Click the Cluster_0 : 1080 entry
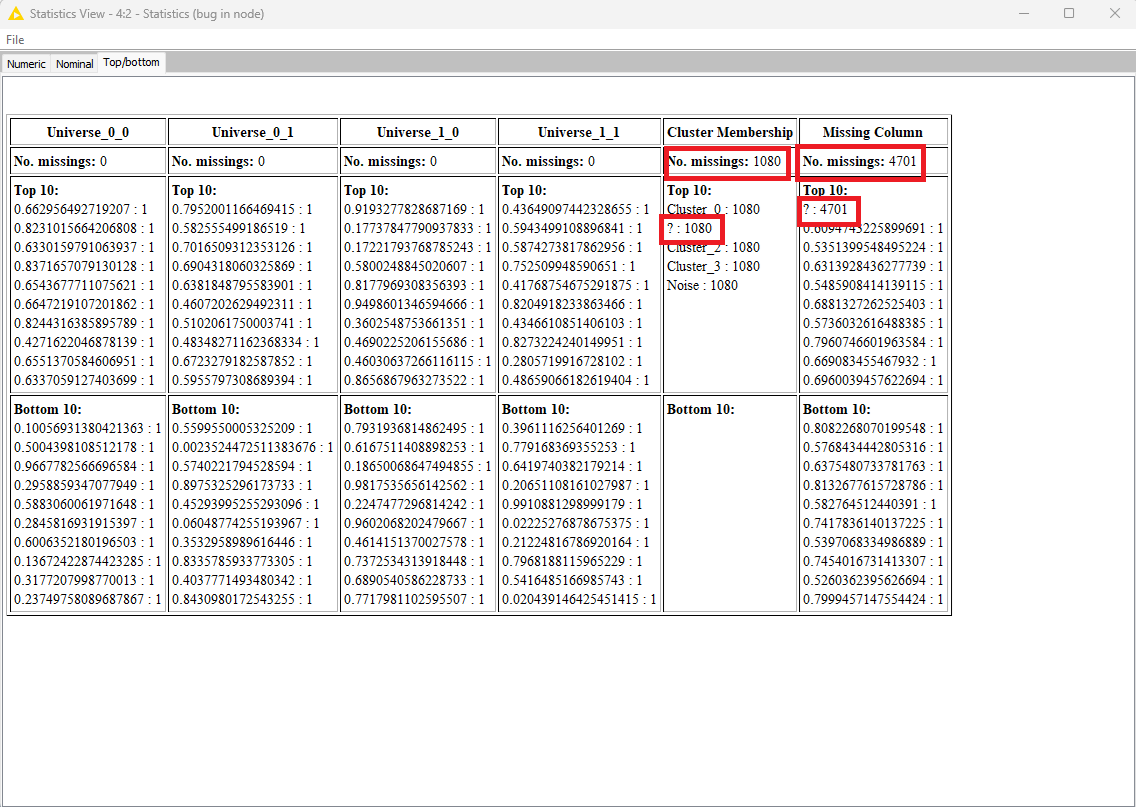1136x807 pixels. (x=713, y=210)
